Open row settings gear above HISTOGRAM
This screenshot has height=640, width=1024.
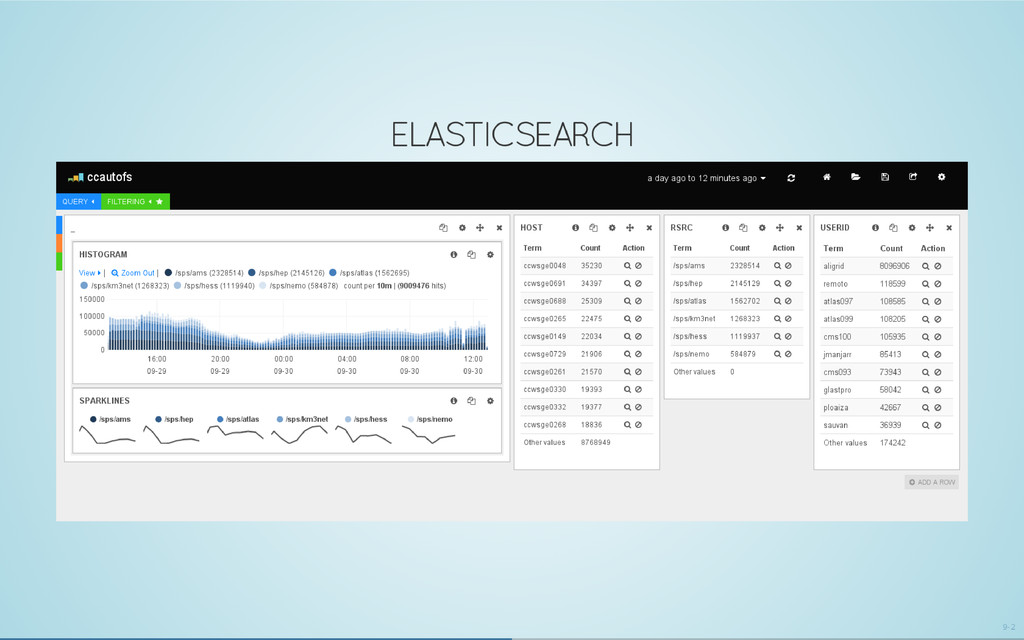[x=462, y=228]
